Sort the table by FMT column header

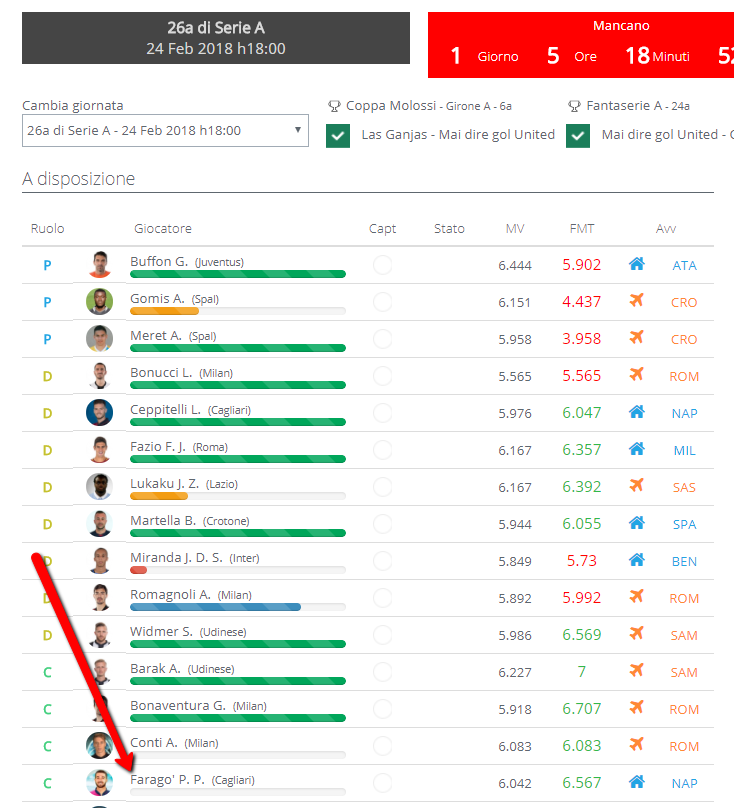[x=581, y=229]
